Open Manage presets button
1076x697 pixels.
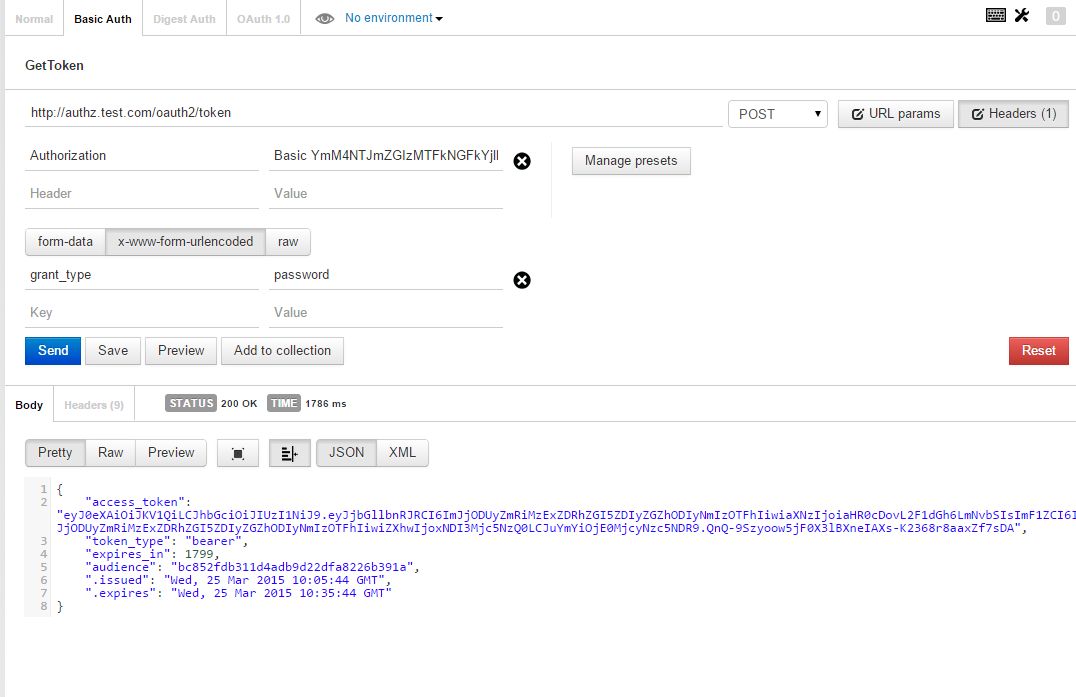point(630,160)
